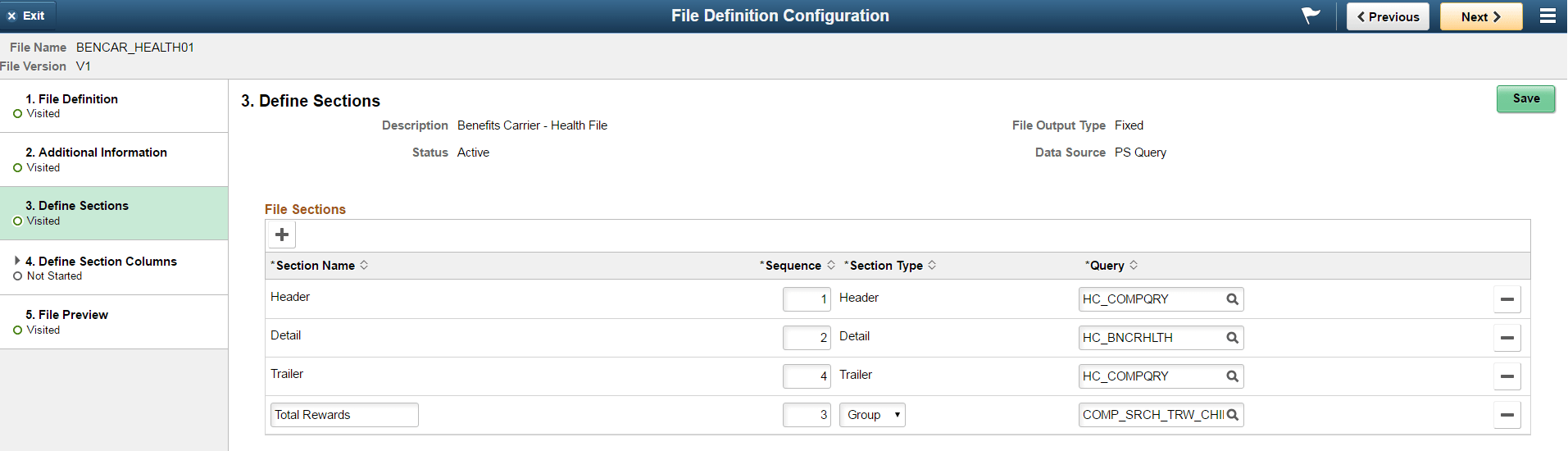The width and height of the screenshot is (1568, 451).
Task: Open query lookup for Detail row
Action: click(1232, 338)
